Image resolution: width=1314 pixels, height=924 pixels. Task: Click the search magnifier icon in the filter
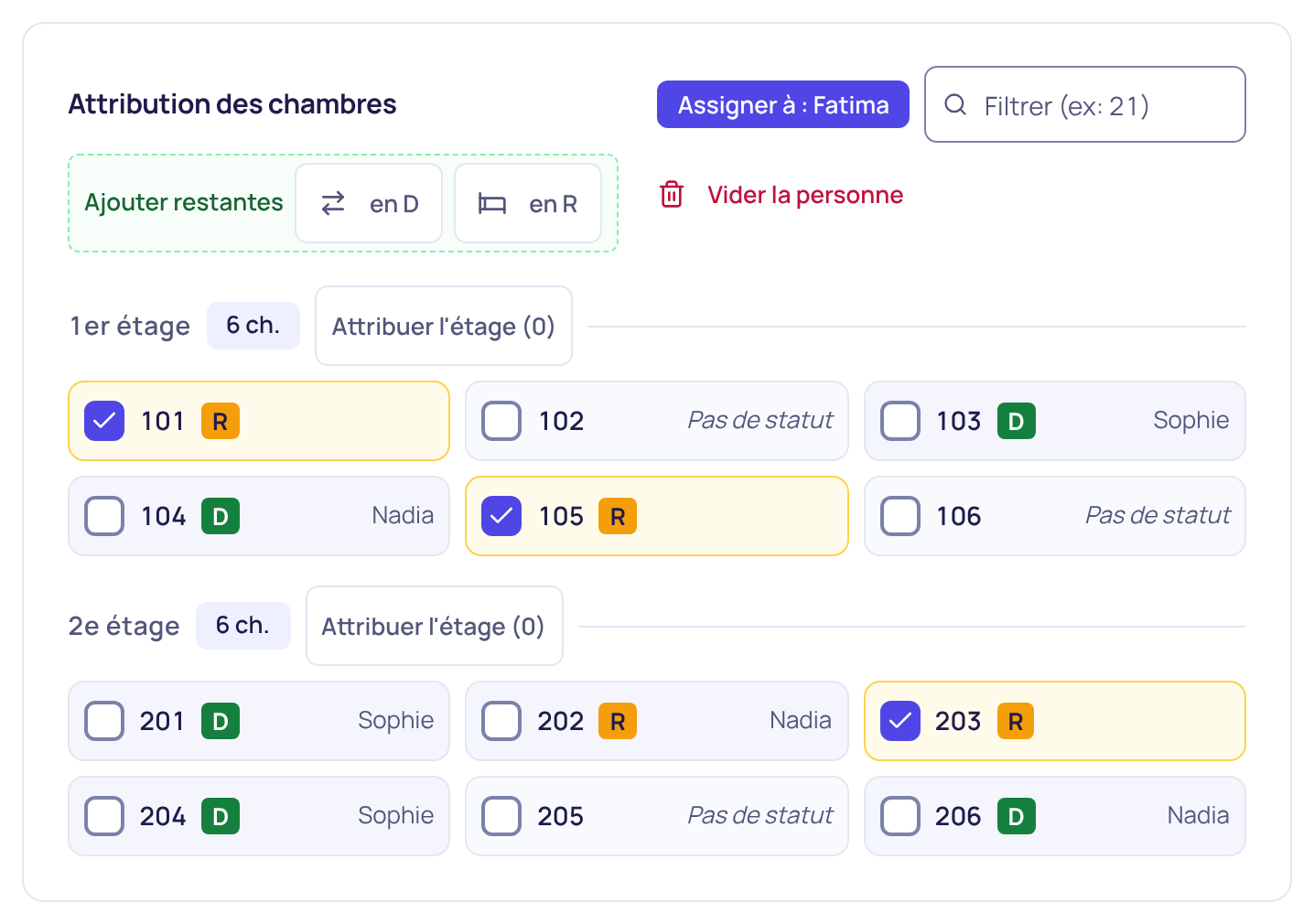[x=955, y=104]
